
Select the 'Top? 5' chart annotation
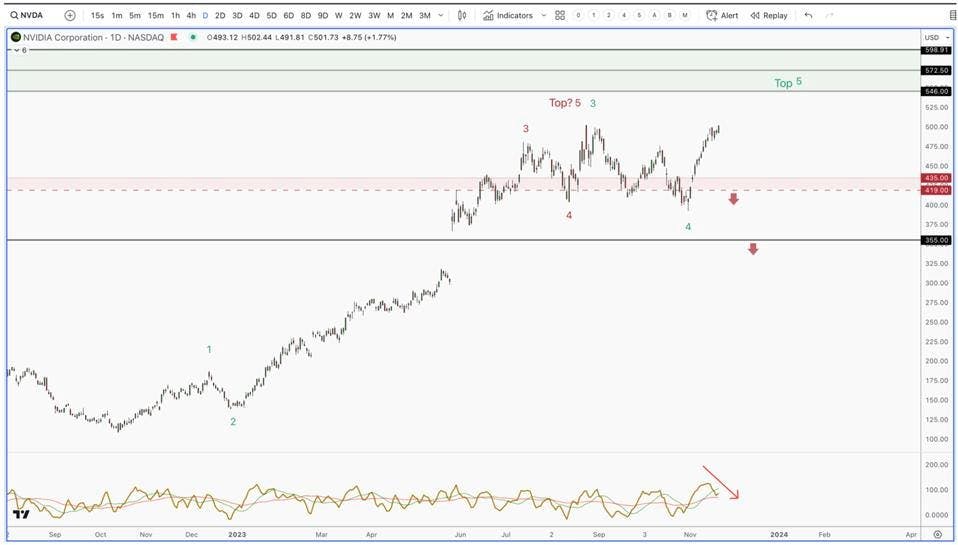pos(565,103)
